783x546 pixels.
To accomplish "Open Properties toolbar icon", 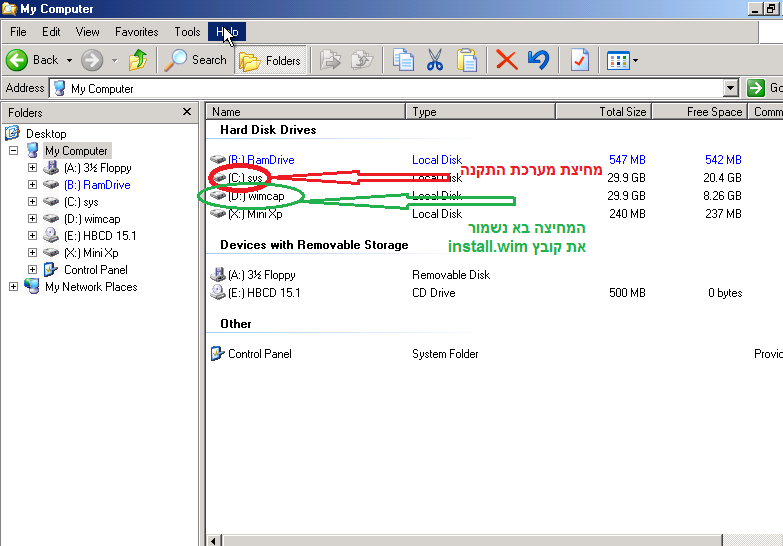I will [x=579, y=60].
